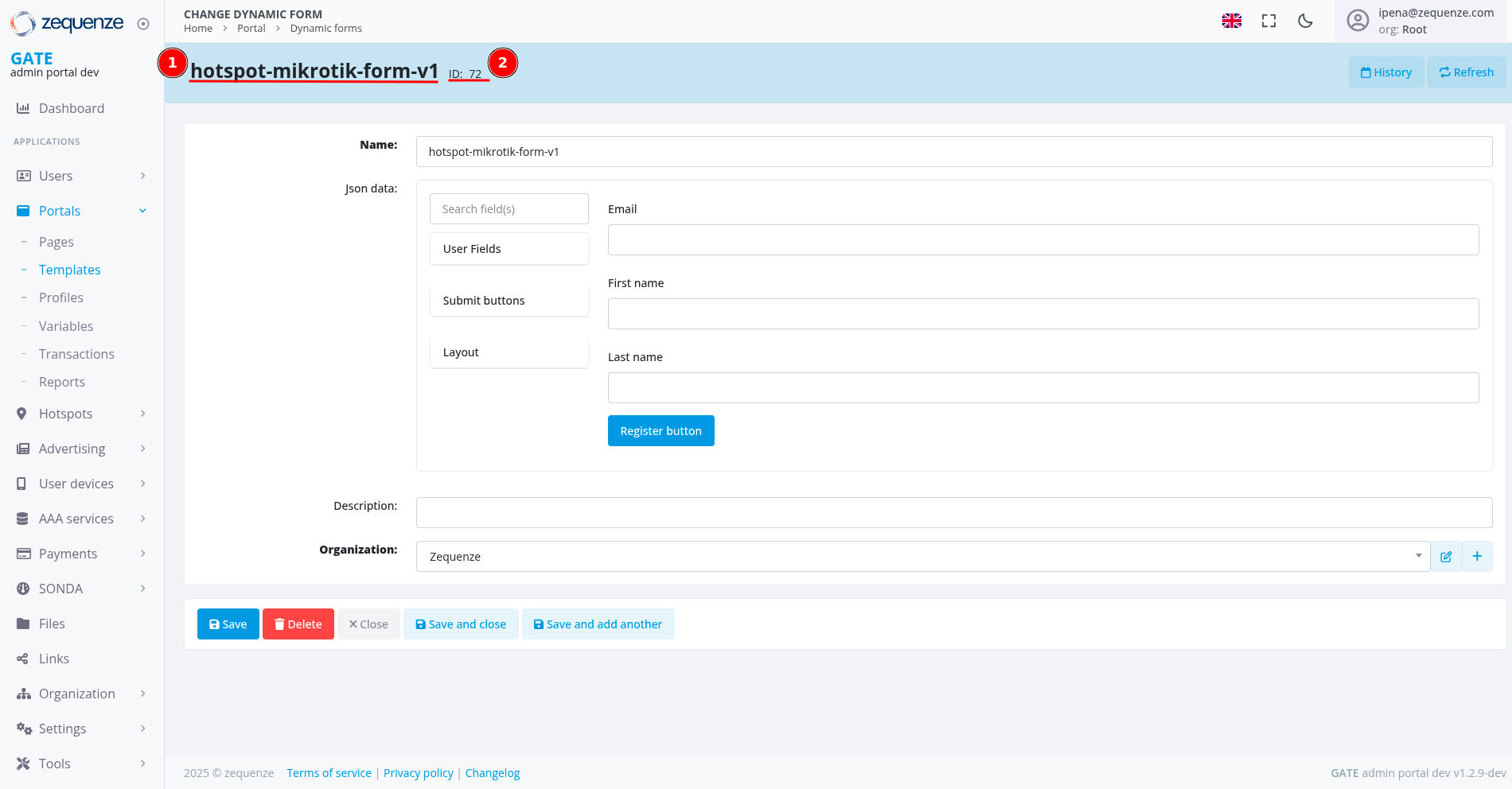Click the user account avatar icon

point(1358,21)
